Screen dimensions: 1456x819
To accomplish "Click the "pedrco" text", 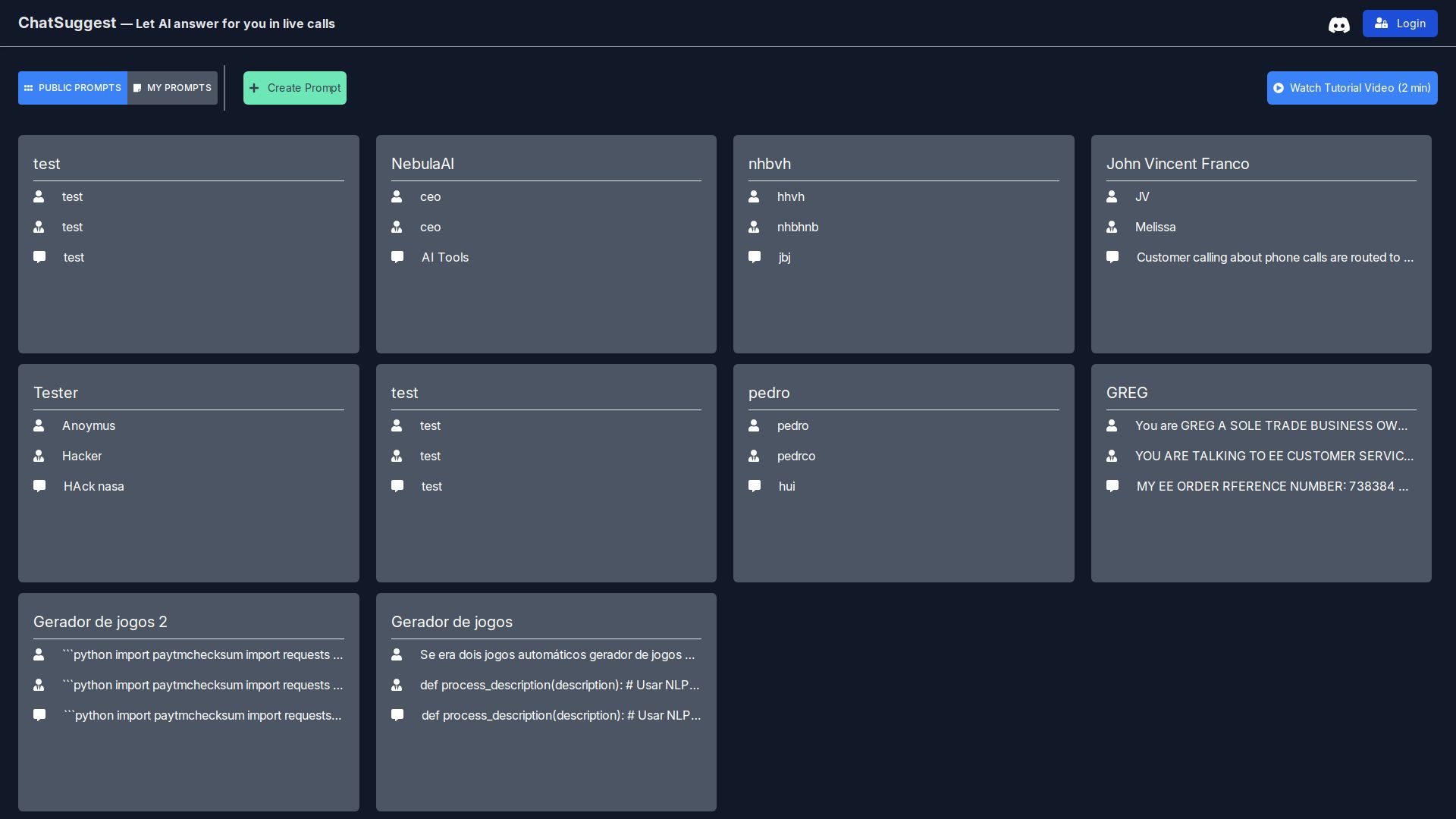I will click(x=796, y=456).
